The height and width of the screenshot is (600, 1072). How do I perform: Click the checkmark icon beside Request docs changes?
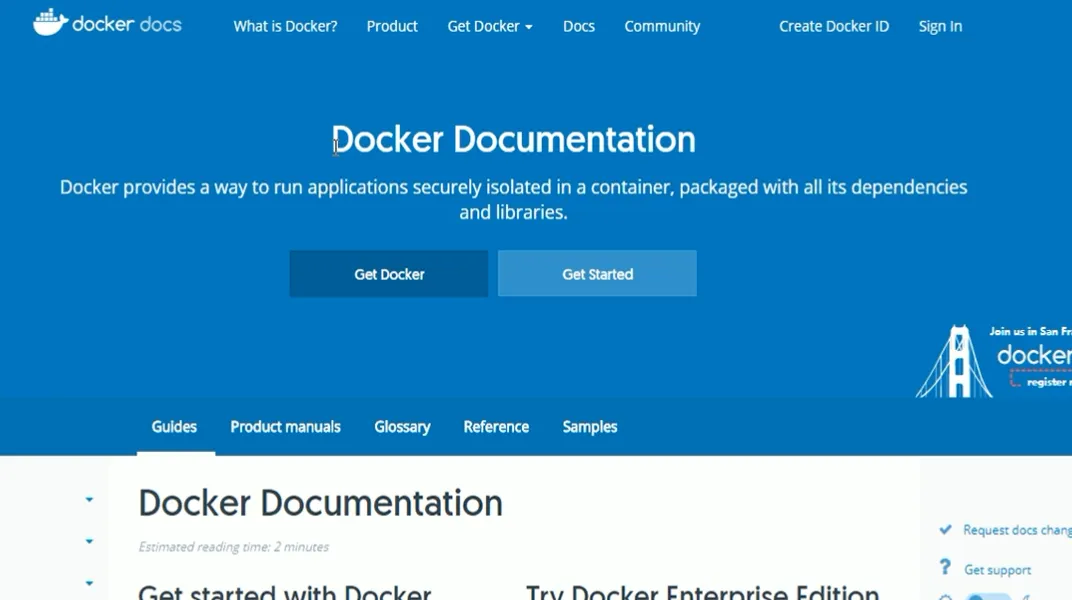946,529
